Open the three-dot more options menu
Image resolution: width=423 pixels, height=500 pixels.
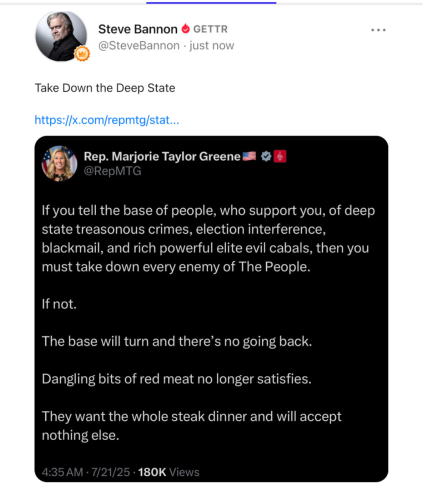[378, 30]
